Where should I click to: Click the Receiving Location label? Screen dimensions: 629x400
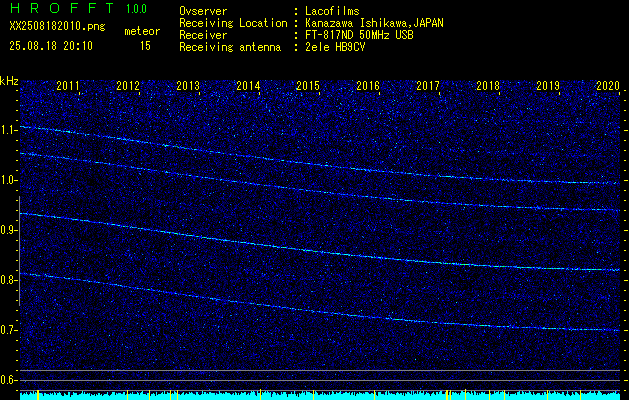[x=233, y=23]
